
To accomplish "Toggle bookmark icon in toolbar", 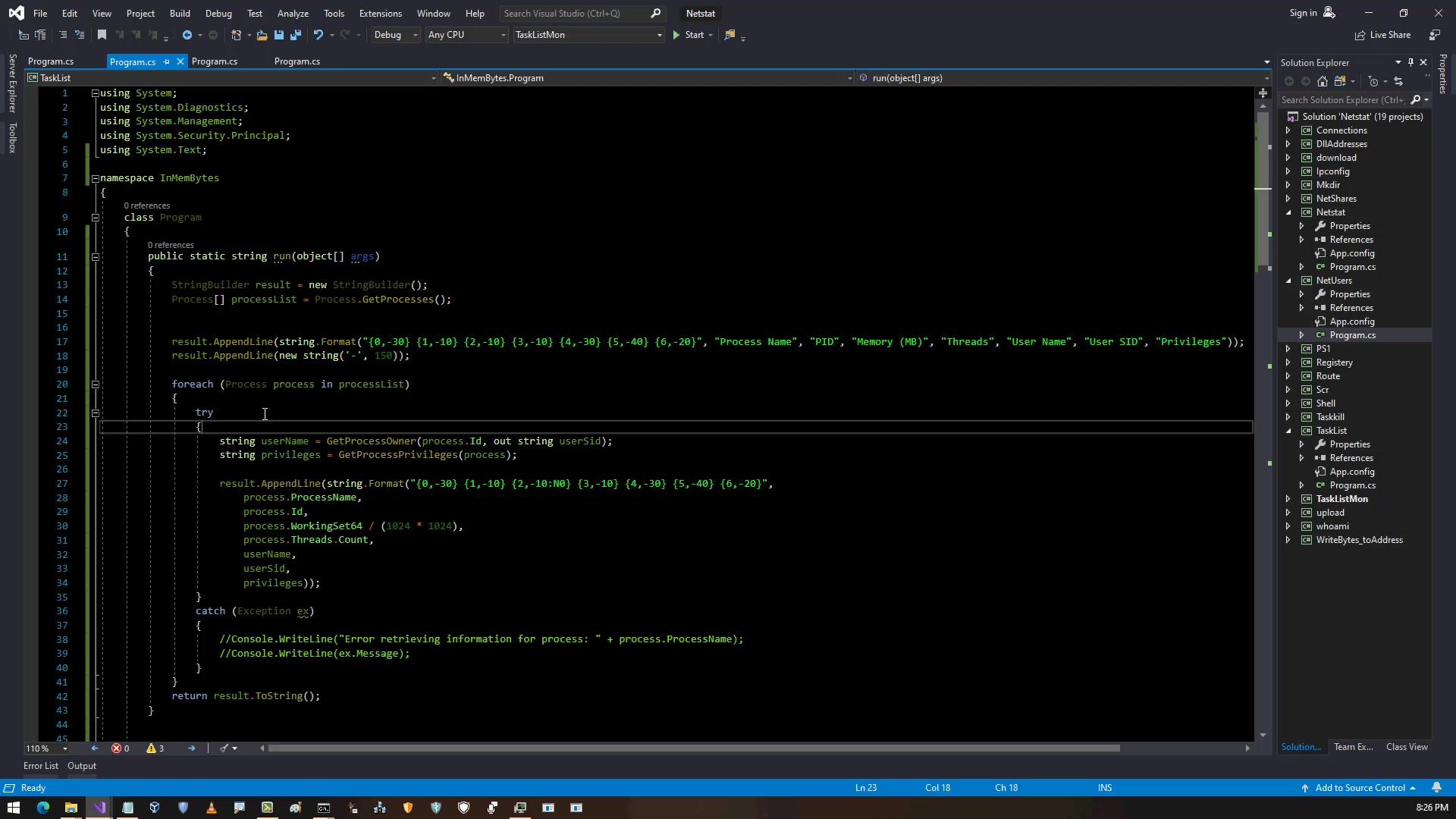I will click(102, 35).
